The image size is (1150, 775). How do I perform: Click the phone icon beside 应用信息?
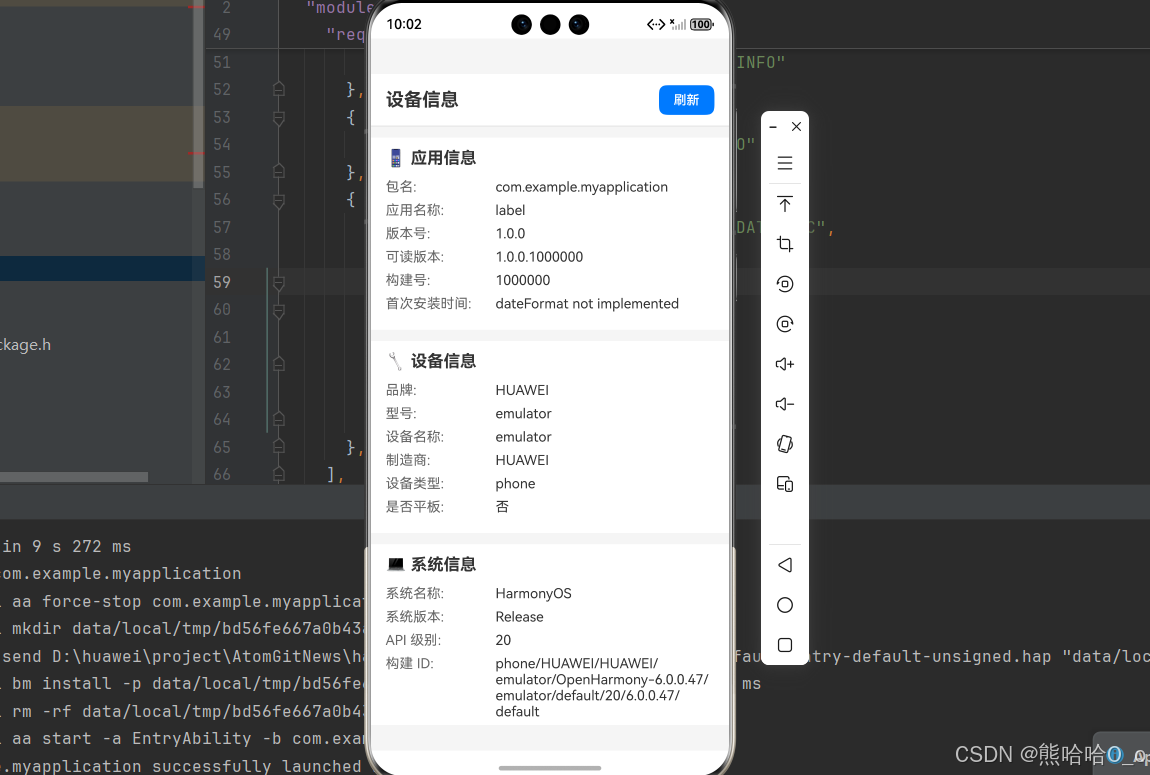point(395,158)
